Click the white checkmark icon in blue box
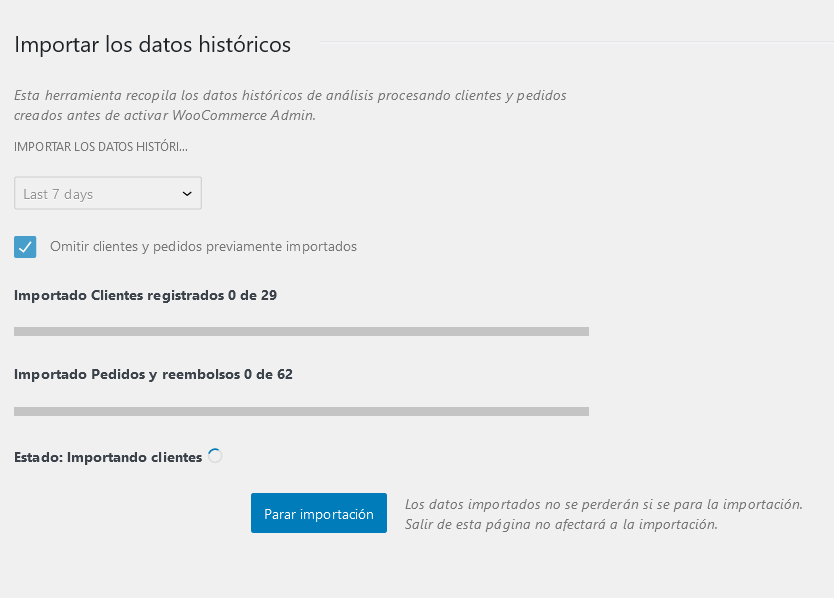 click(x=25, y=247)
